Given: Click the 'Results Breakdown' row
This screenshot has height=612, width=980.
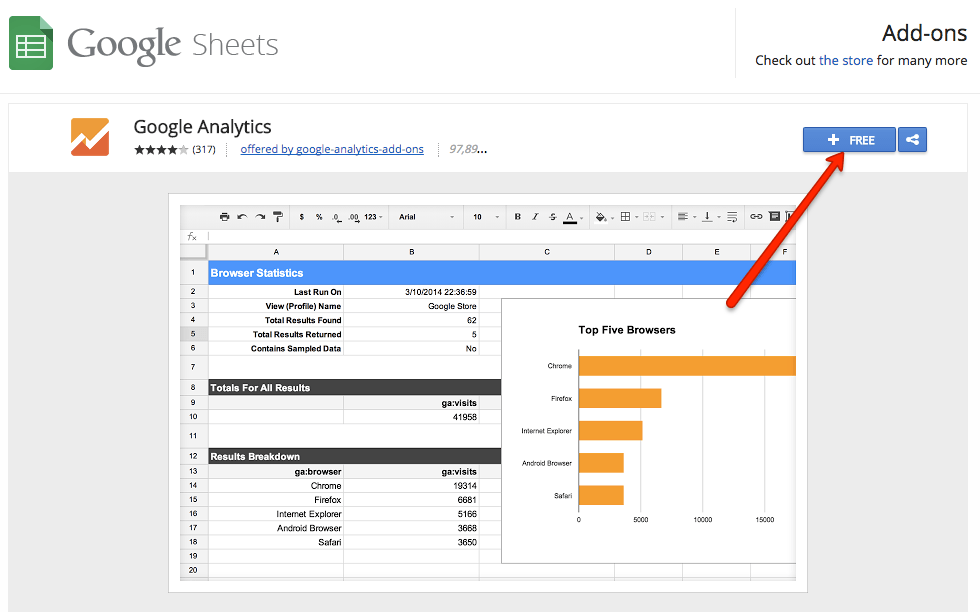Looking at the screenshot, I should 354,456.
